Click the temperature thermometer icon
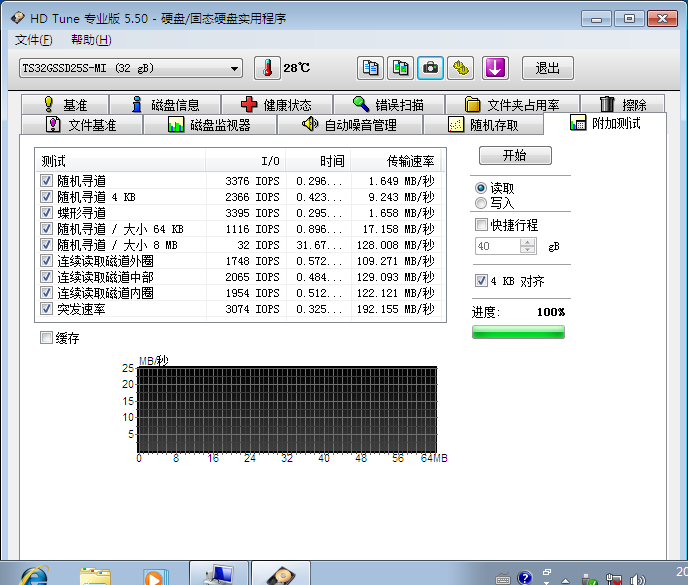Viewport: 688px width, 585px height. click(x=267, y=68)
